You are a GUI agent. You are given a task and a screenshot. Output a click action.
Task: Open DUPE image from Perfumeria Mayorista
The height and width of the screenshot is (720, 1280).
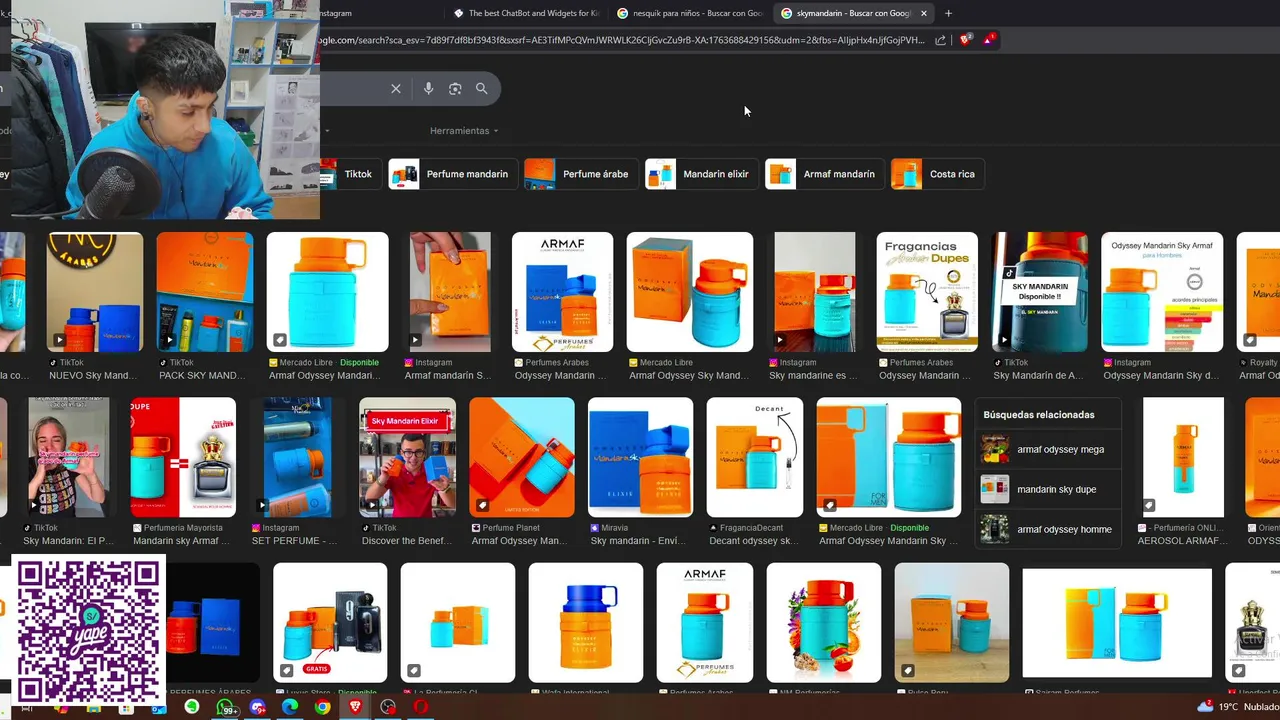point(183,457)
